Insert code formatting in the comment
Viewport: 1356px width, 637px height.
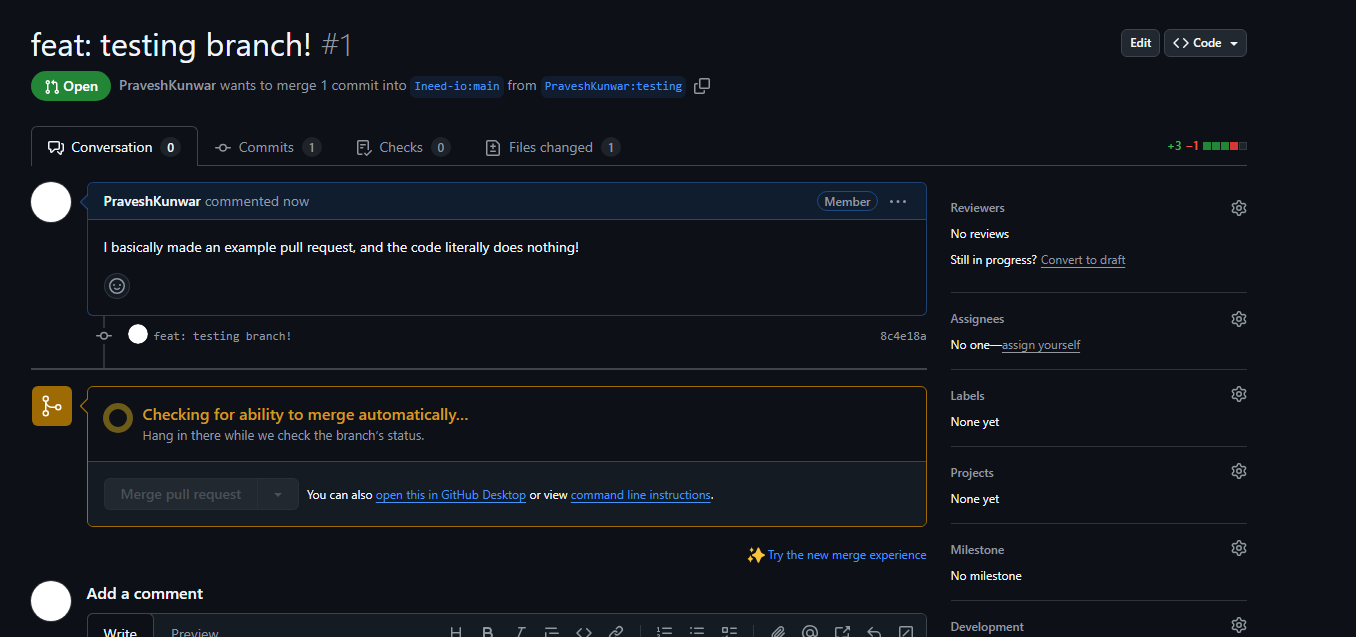pos(584,632)
